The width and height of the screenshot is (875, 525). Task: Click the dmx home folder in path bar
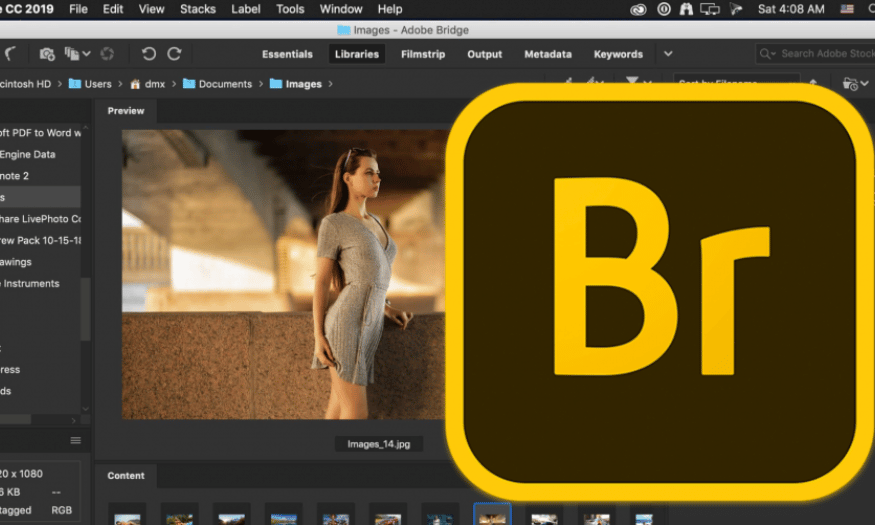click(155, 84)
